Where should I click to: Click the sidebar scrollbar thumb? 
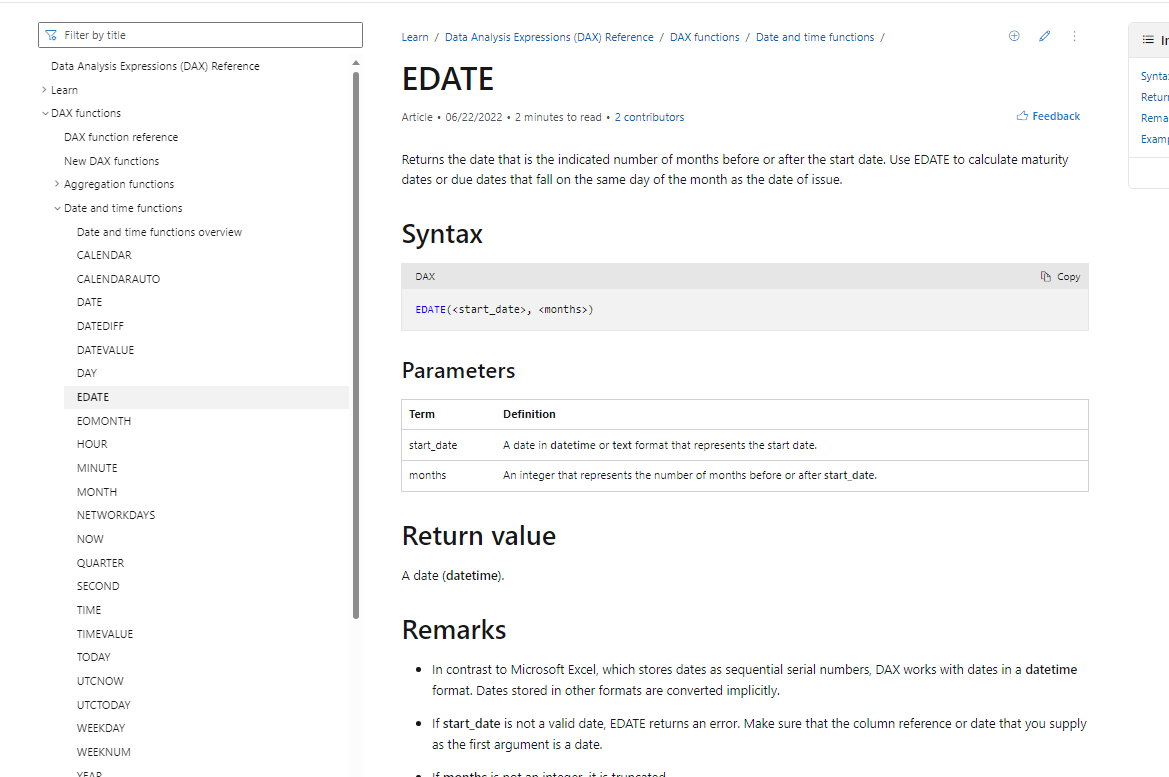(x=356, y=345)
